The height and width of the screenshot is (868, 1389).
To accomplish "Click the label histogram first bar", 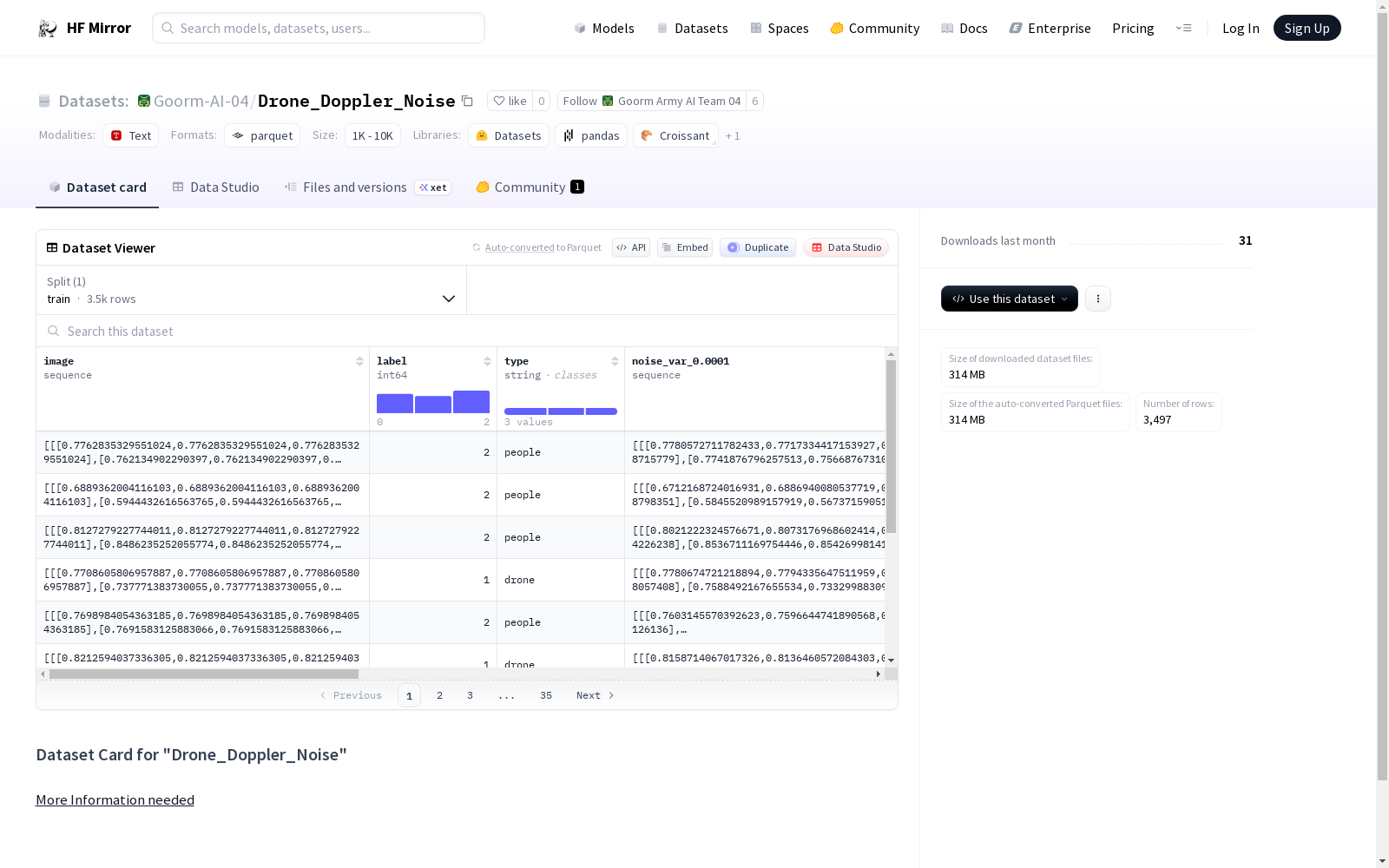I will pyautogui.click(x=395, y=404).
